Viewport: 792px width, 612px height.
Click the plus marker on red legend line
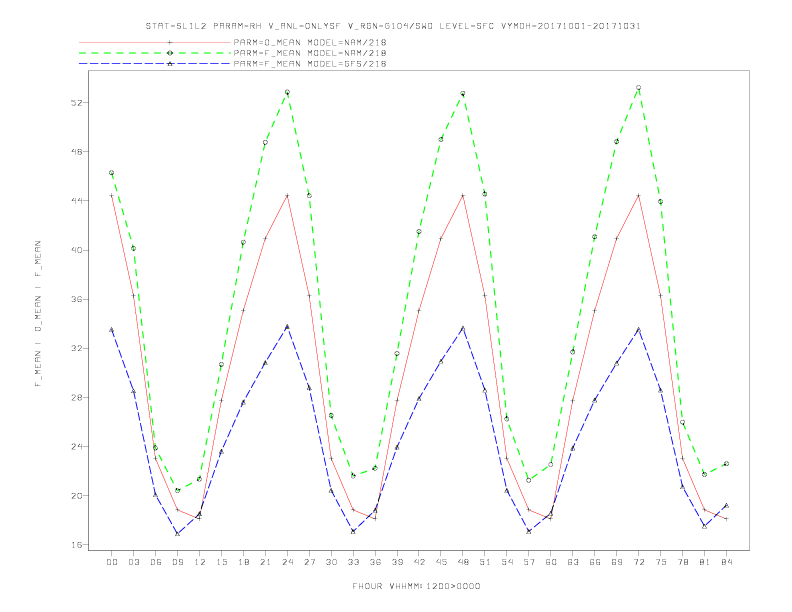[170, 42]
